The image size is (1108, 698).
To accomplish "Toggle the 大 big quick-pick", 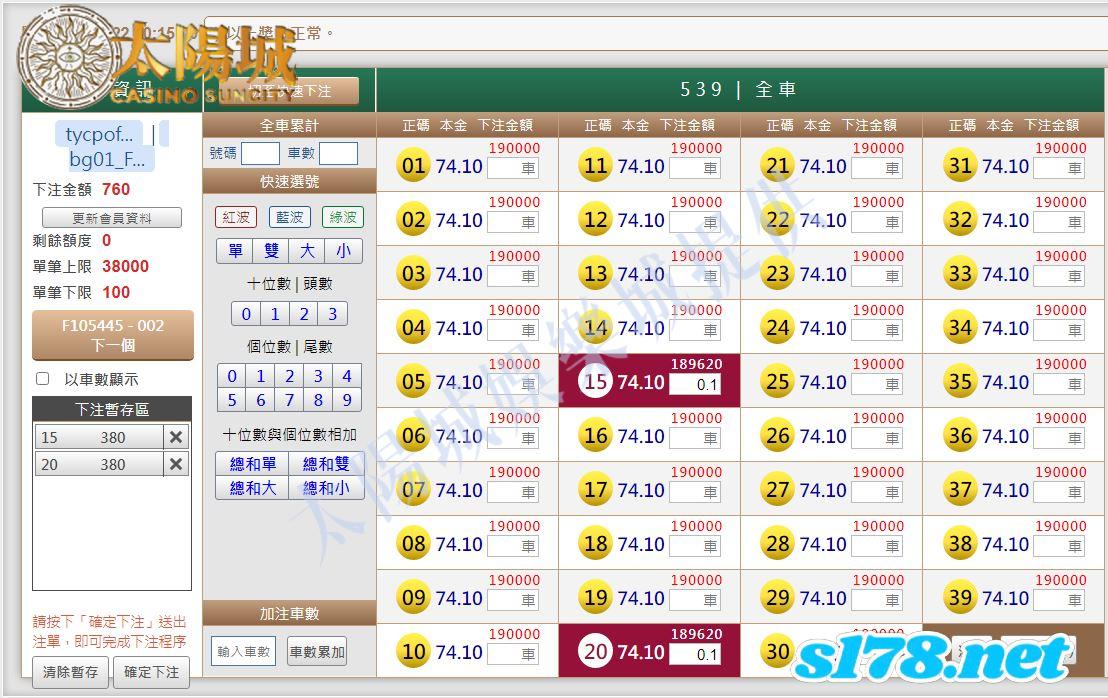I will coord(307,251).
